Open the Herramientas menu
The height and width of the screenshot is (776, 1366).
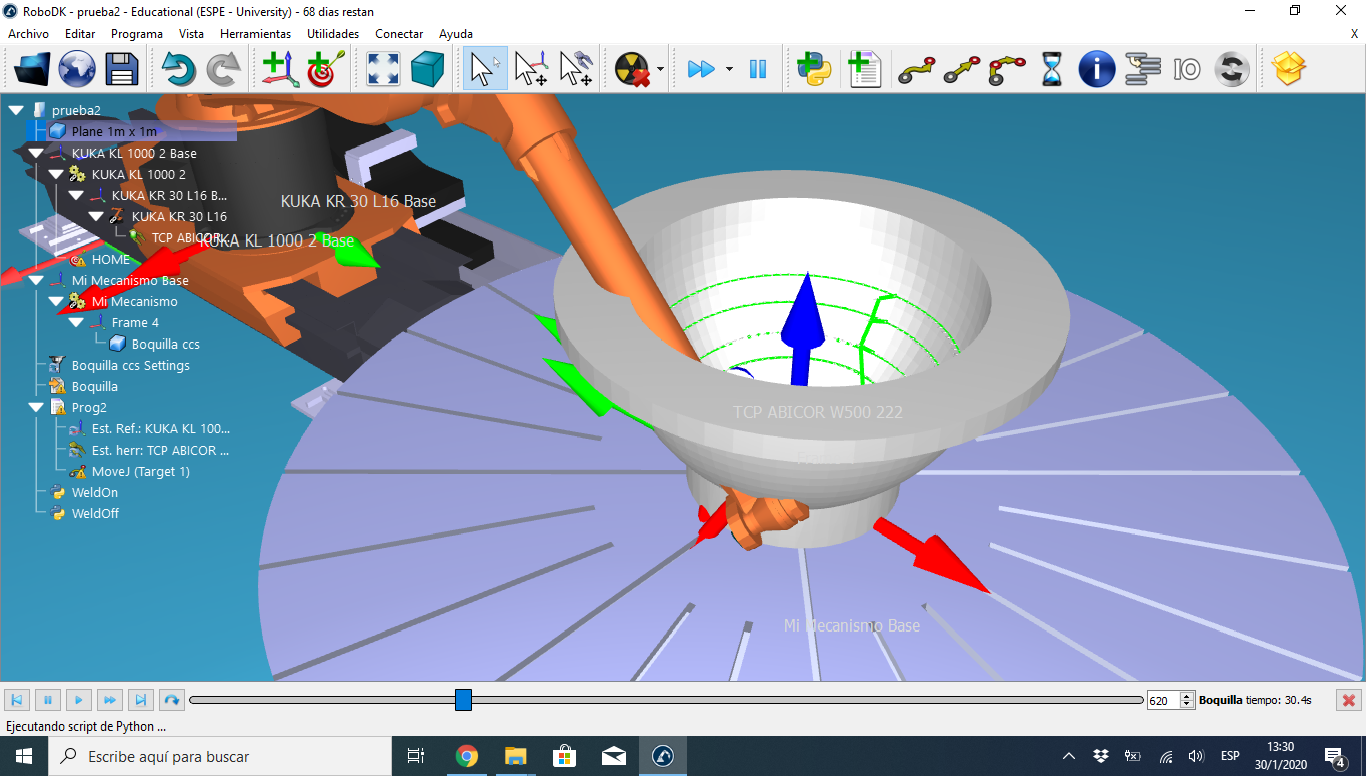(255, 34)
